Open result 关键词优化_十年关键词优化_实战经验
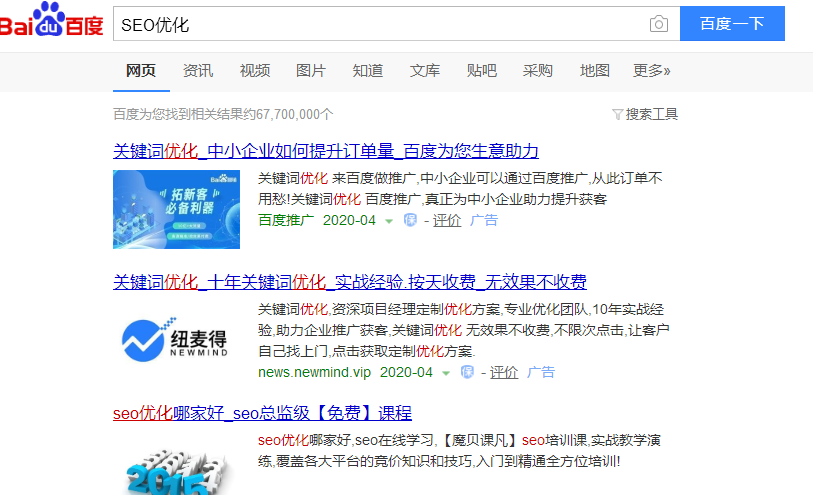 pyautogui.click(x=350, y=282)
